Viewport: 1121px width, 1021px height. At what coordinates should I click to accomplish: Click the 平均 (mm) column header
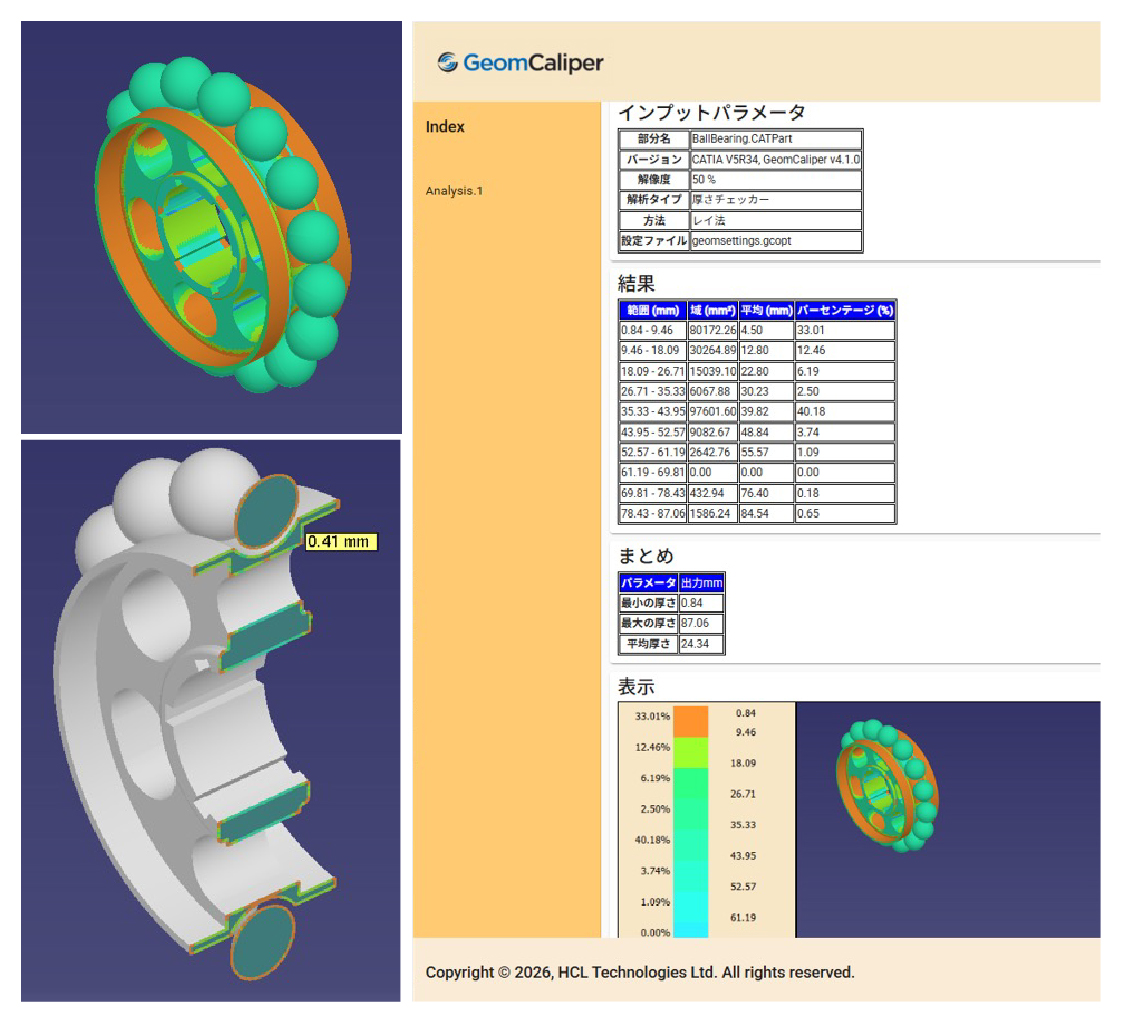(x=766, y=310)
